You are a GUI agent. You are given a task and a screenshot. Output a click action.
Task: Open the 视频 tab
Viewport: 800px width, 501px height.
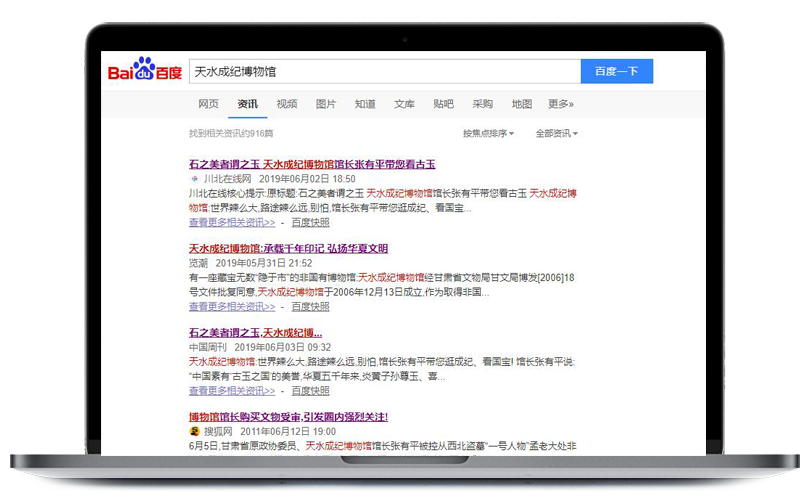287,104
